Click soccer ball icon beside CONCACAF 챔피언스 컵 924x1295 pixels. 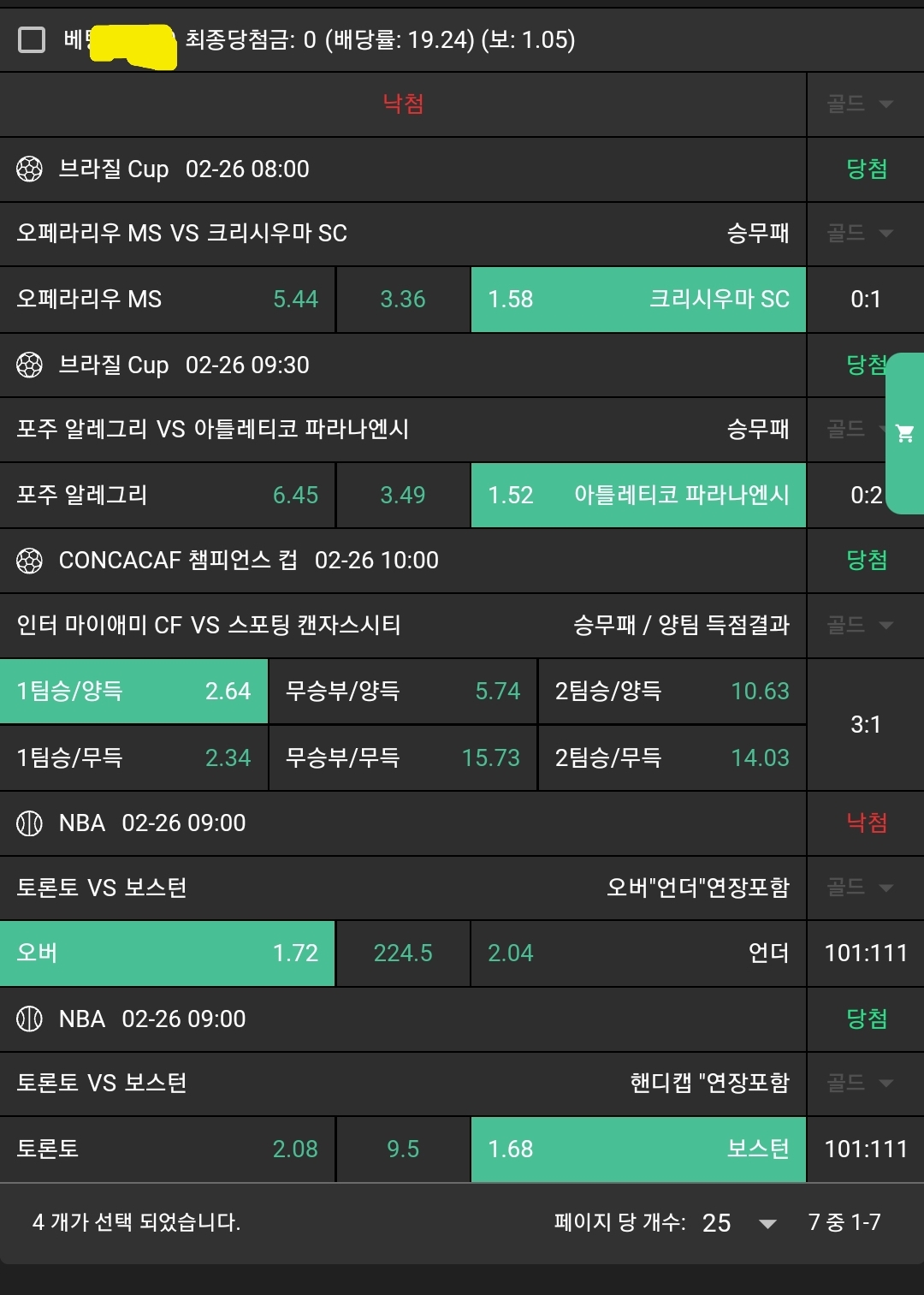30,561
